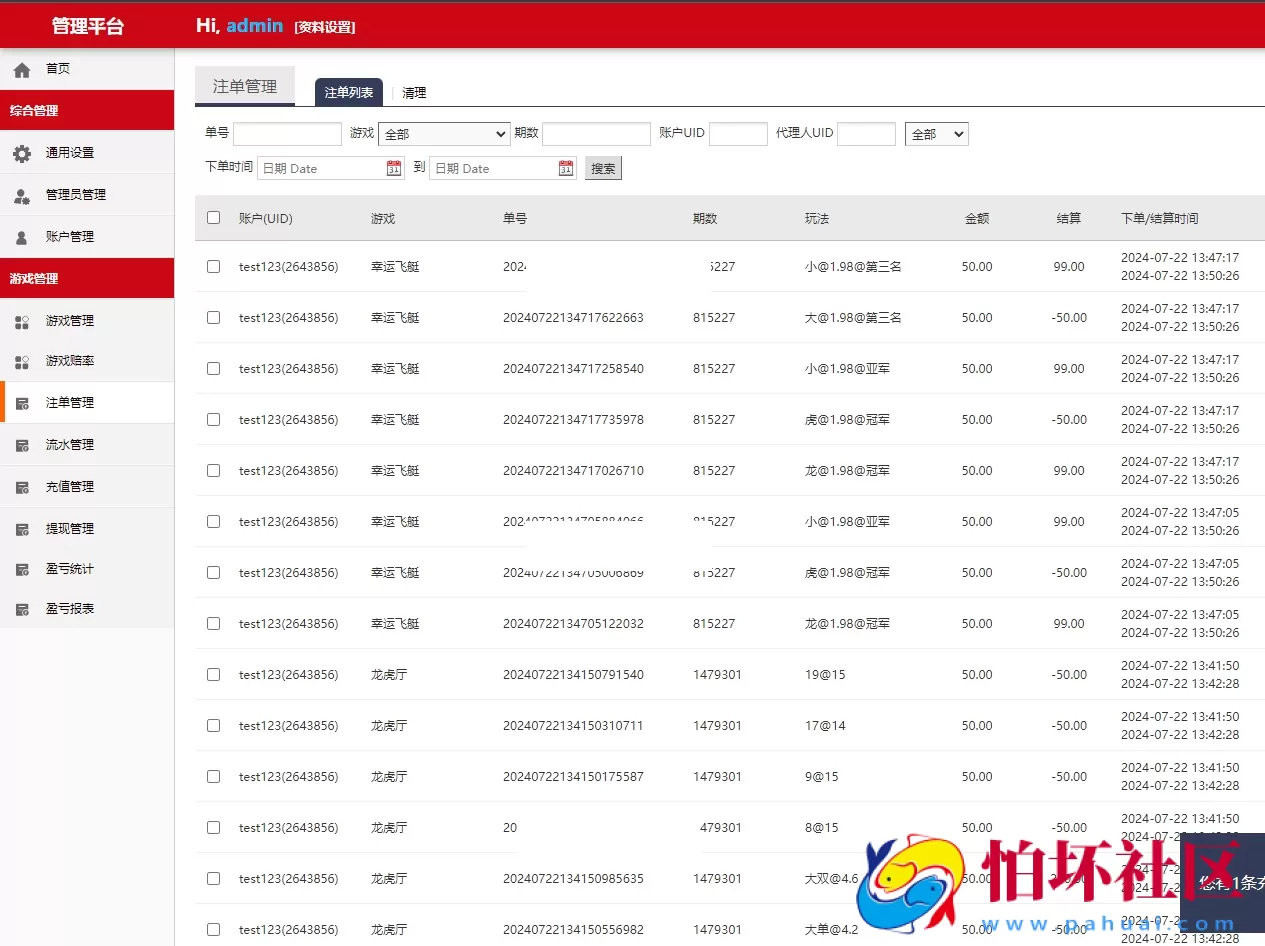Switch to the 清理 tab

click(413, 92)
